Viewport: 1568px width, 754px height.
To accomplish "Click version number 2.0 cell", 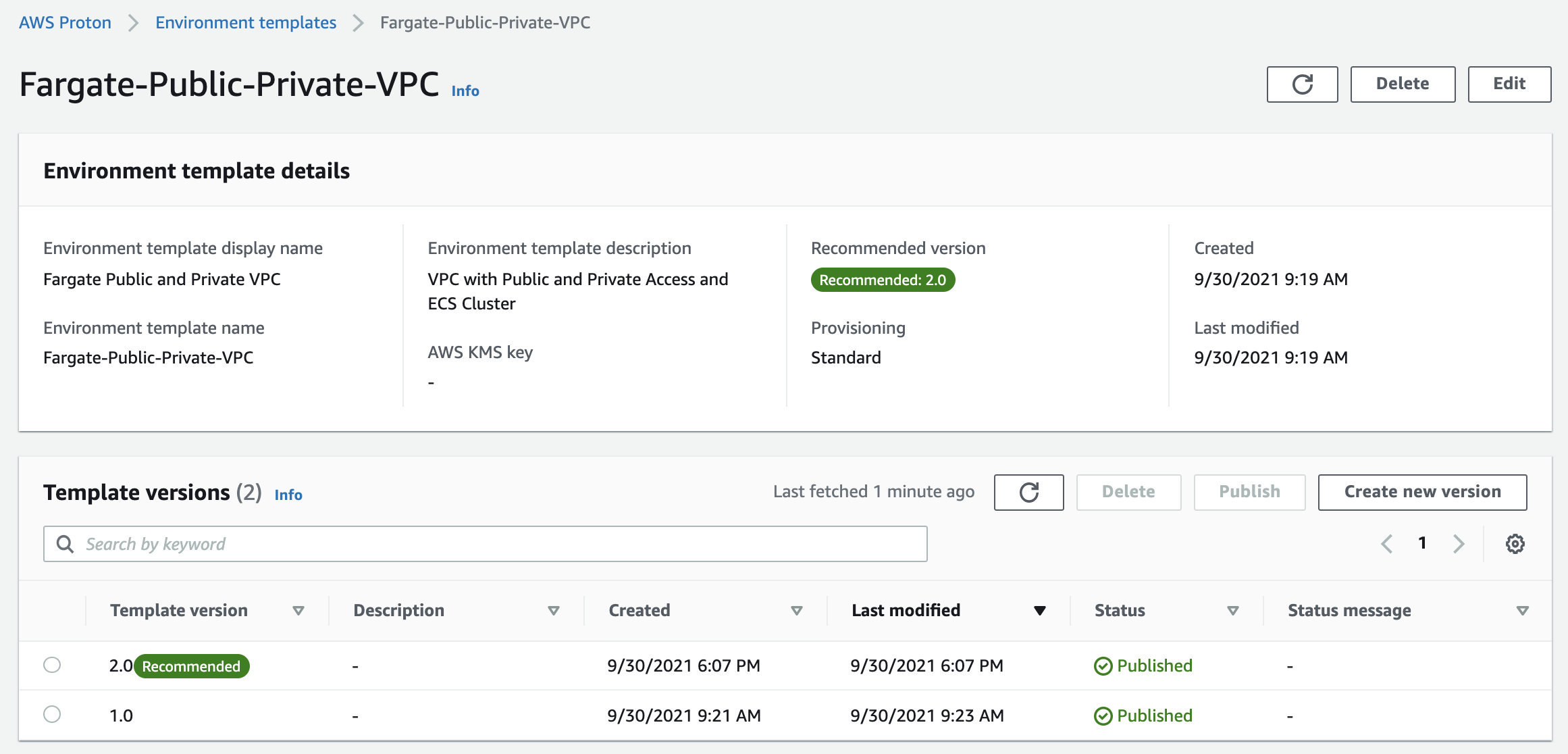I will [x=121, y=666].
